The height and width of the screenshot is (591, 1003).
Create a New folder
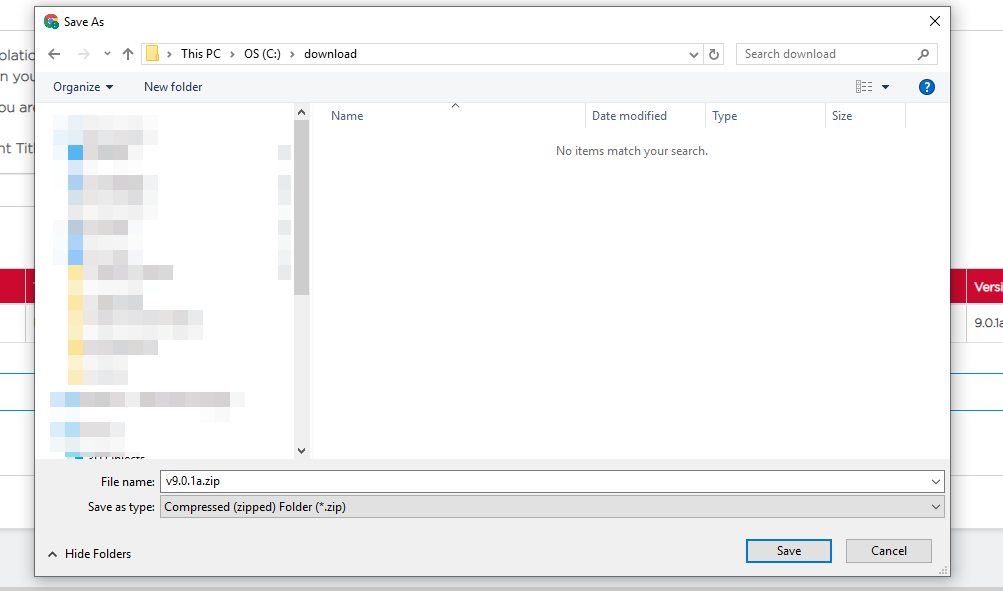172,86
